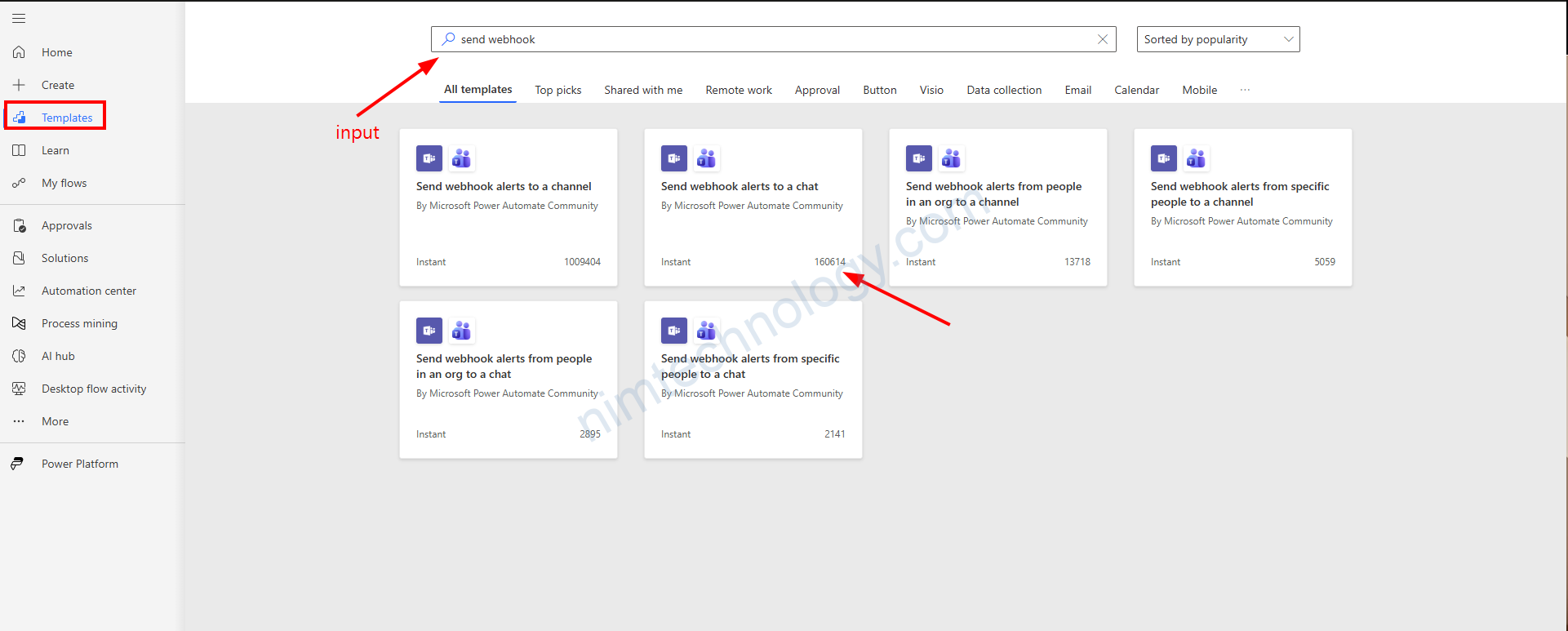Go to Power Platform link
Image resolution: width=1568 pixels, height=631 pixels.
tap(79, 464)
